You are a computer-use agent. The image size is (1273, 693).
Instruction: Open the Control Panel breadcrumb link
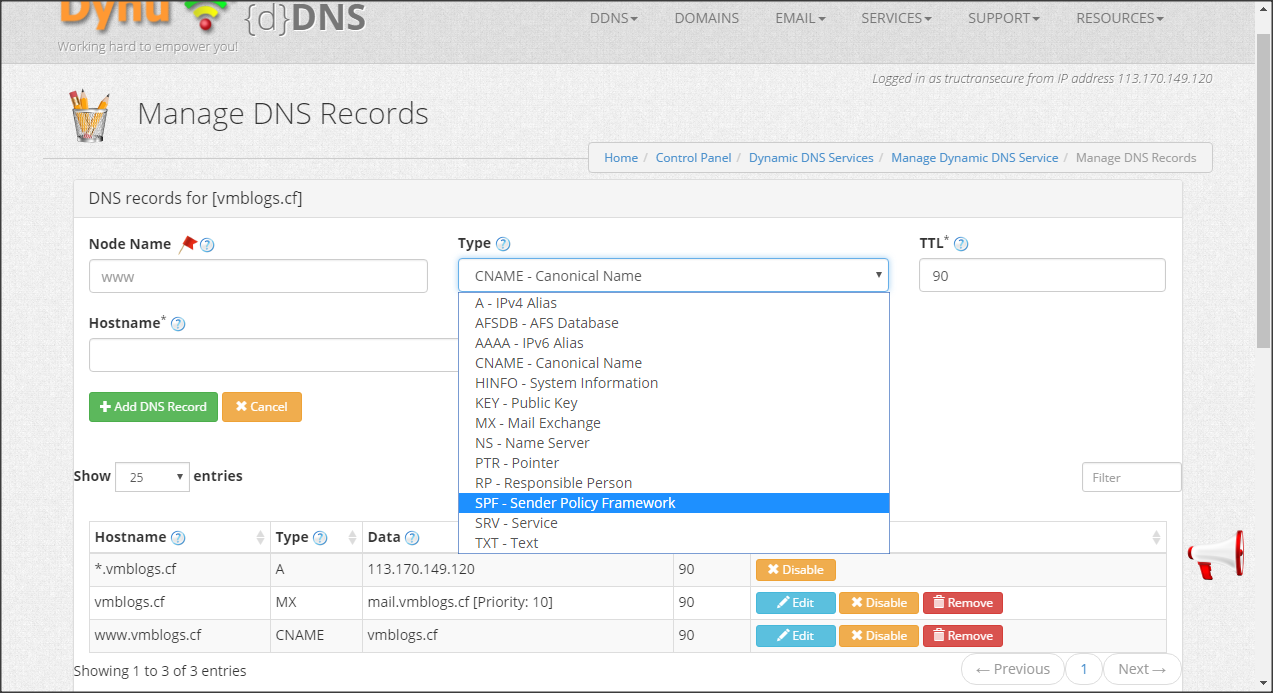(x=693, y=158)
